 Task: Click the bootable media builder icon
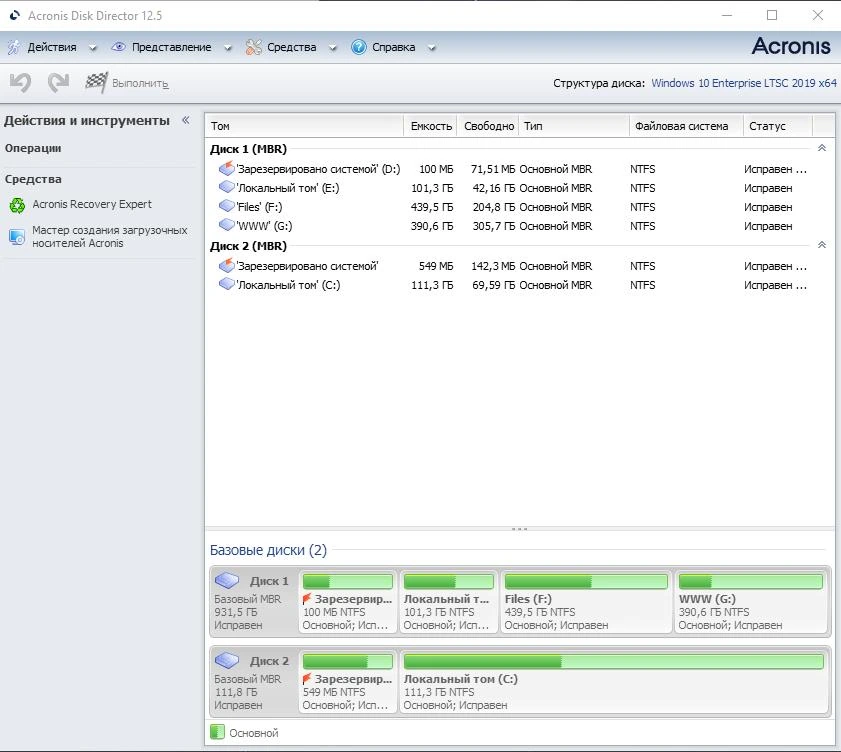click(x=17, y=237)
